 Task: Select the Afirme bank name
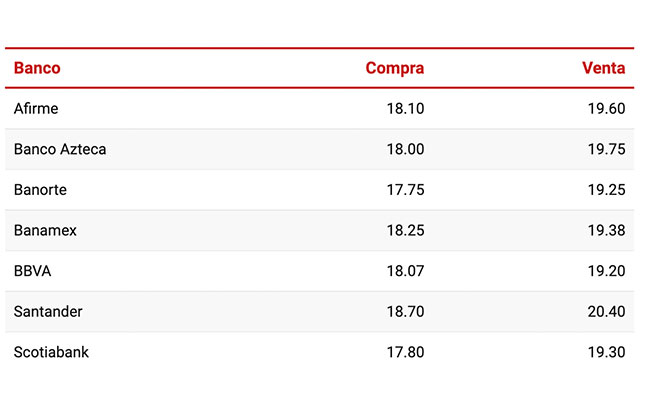click(x=39, y=108)
